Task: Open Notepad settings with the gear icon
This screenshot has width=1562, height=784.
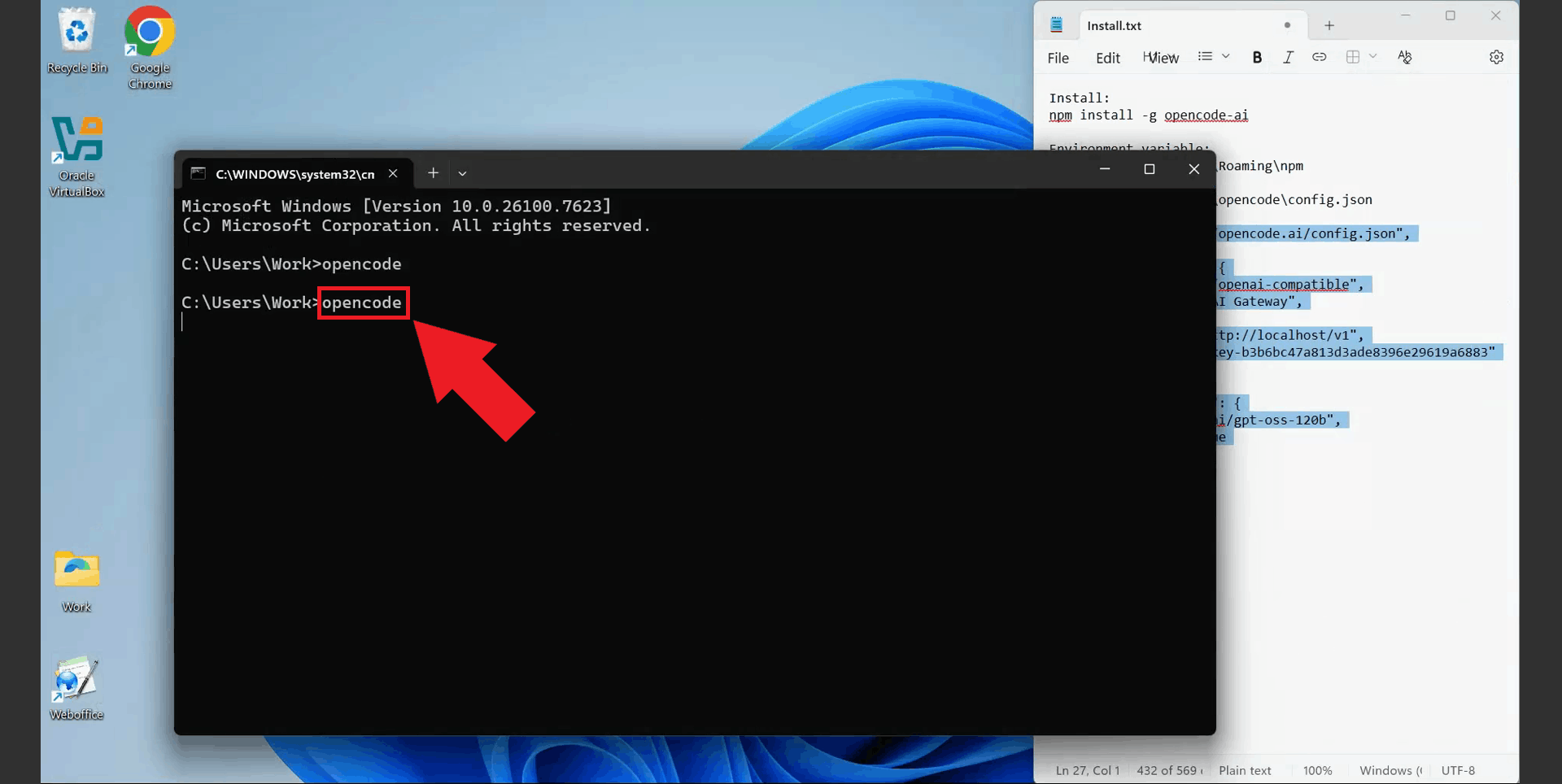Action: tap(1497, 57)
